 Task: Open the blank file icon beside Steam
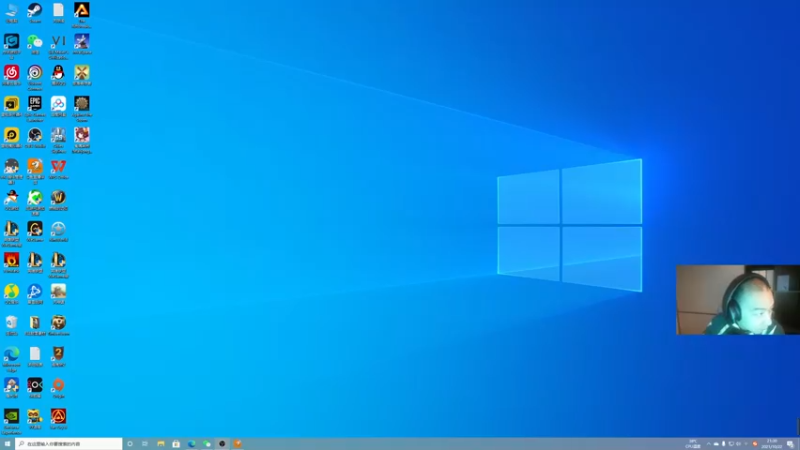pos(58,12)
